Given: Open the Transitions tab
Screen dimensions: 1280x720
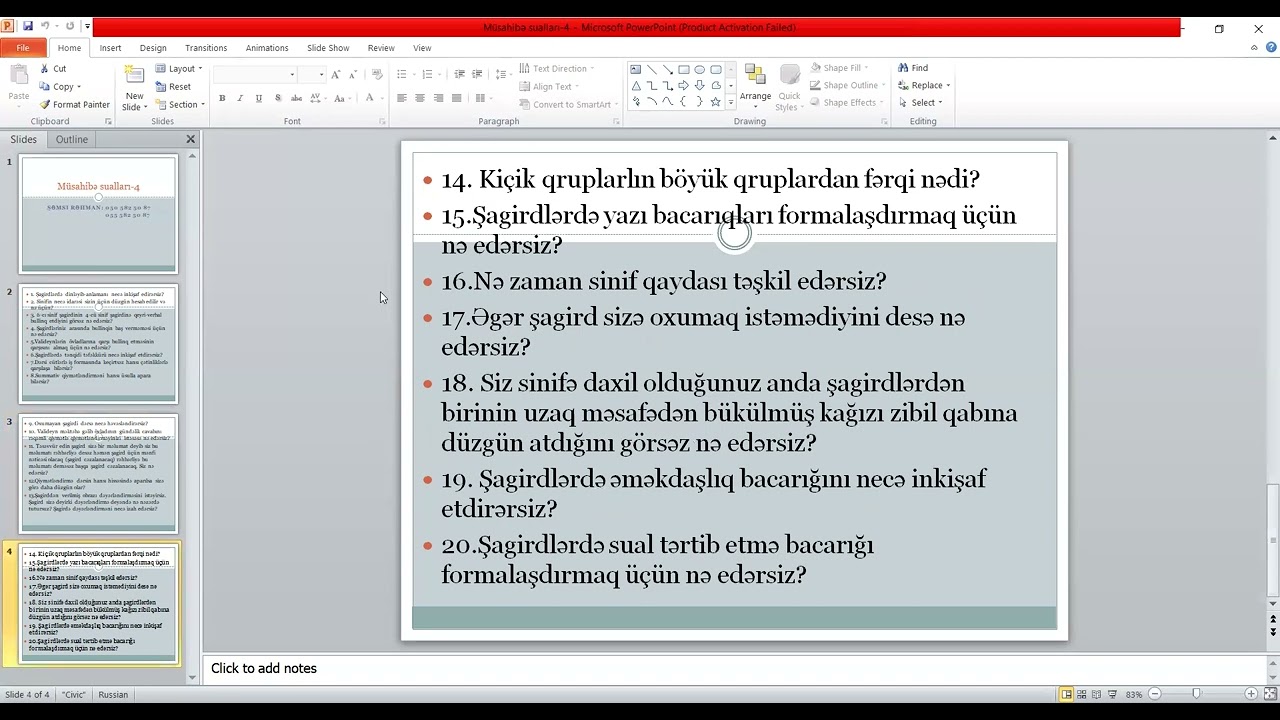Looking at the screenshot, I should (x=206, y=47).
